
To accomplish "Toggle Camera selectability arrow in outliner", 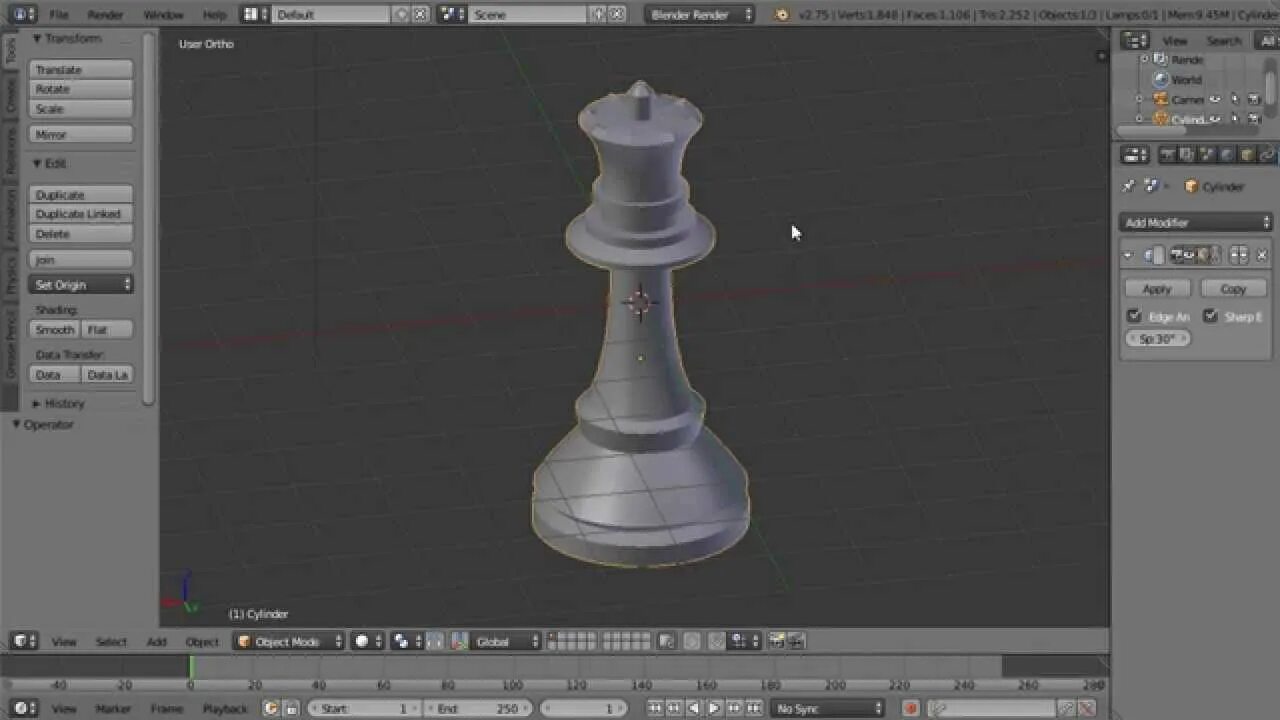I will pos(1234,100).
